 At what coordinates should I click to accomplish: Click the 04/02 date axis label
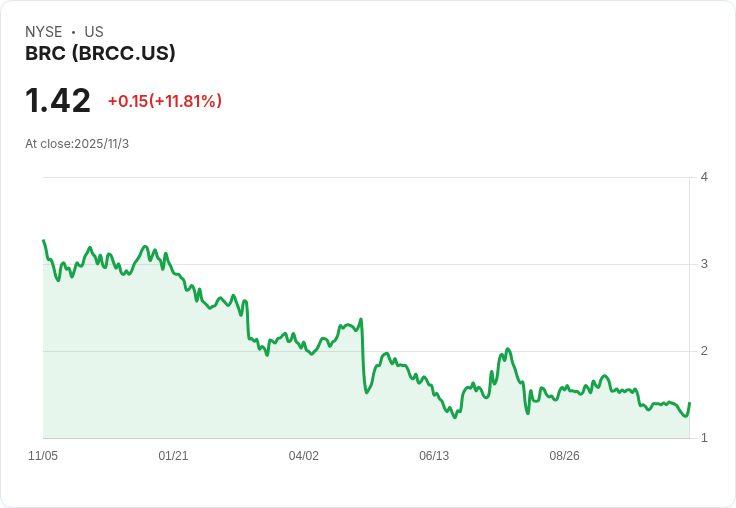click(304, 456)
